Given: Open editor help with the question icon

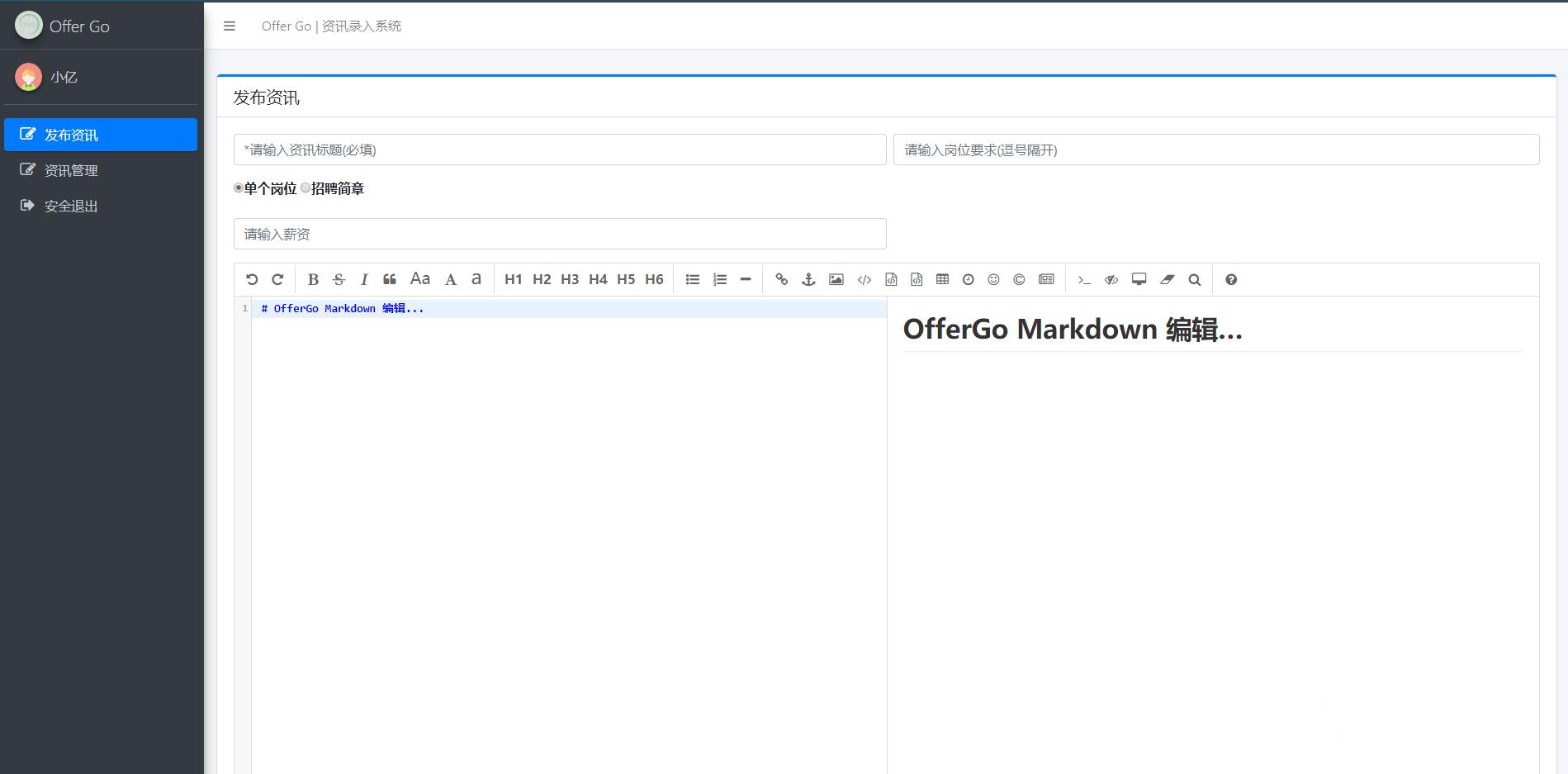Looking at the screenshot, I should tap(1231, 279).
